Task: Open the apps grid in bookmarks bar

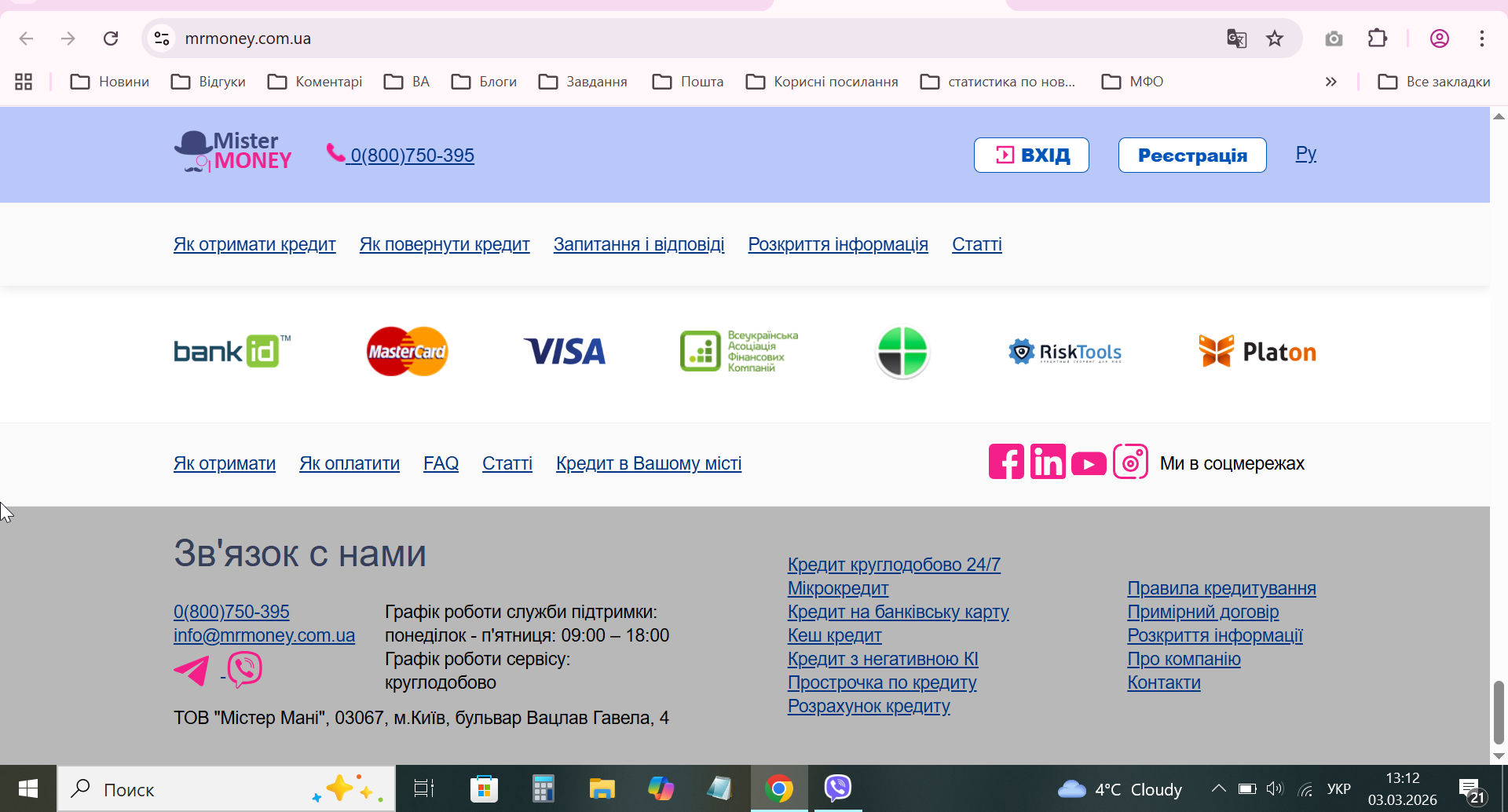Action: (x=24, y=82)
